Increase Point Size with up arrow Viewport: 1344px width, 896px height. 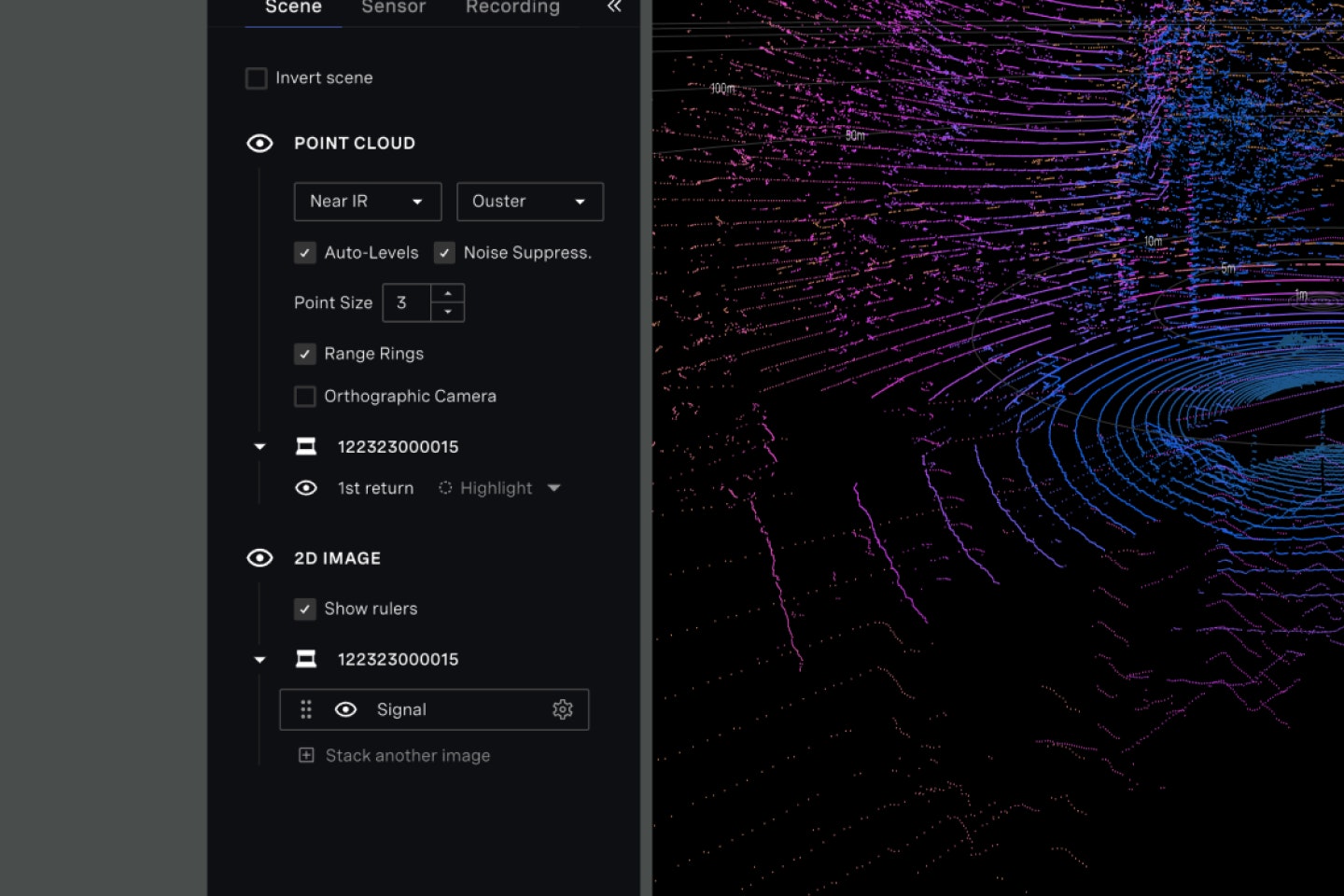[x=448, y=293]
